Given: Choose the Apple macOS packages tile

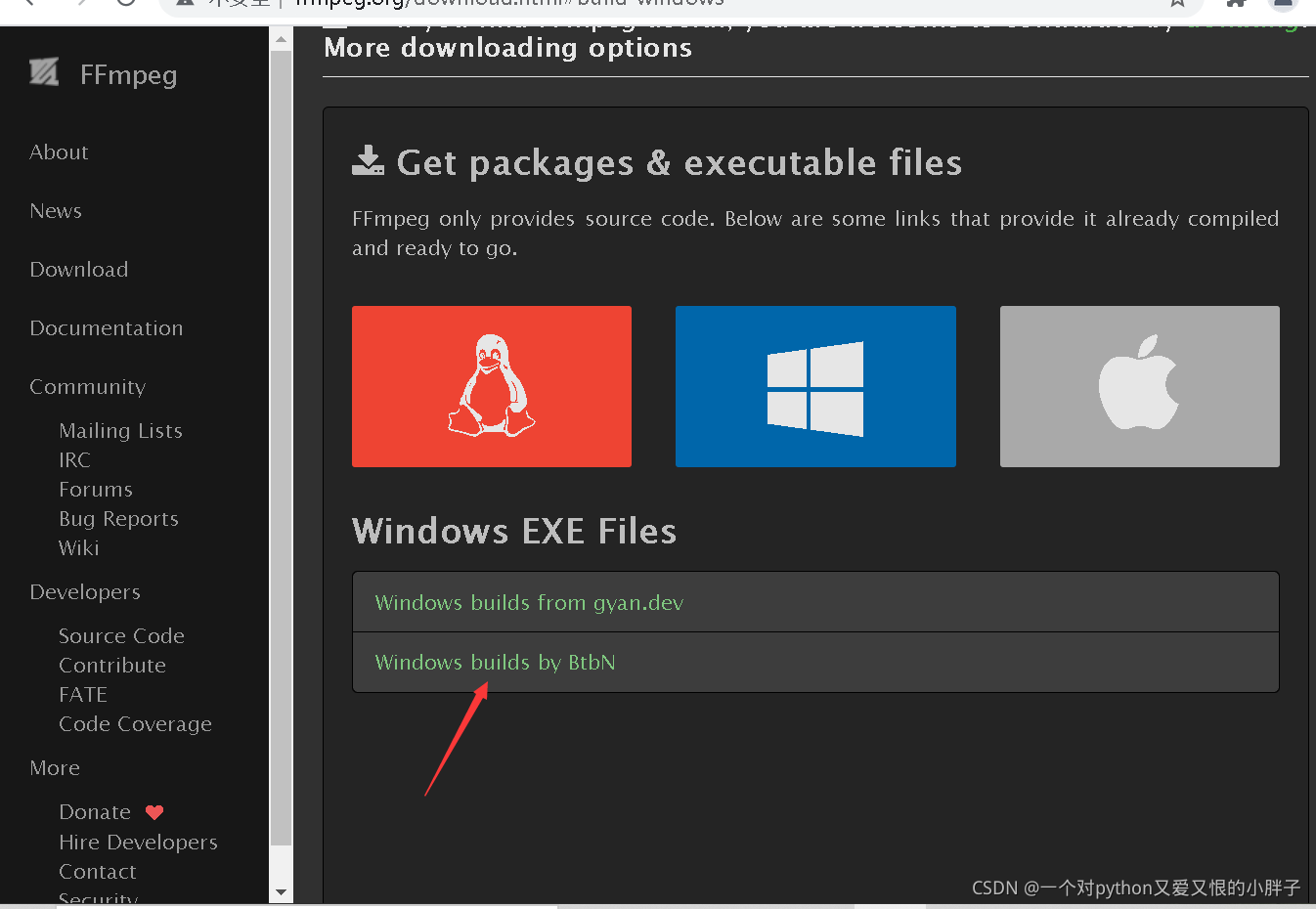Looking at the screenshot, I should click(x=1139, y=386).
